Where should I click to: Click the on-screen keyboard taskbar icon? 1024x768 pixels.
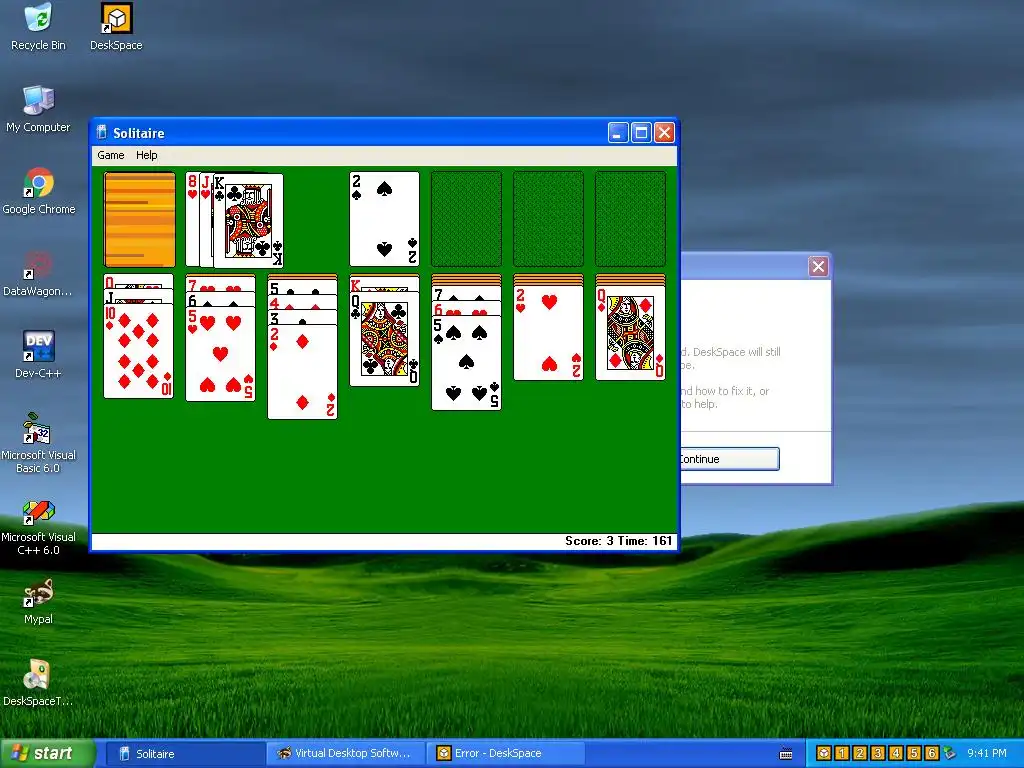tap(786, 754)
